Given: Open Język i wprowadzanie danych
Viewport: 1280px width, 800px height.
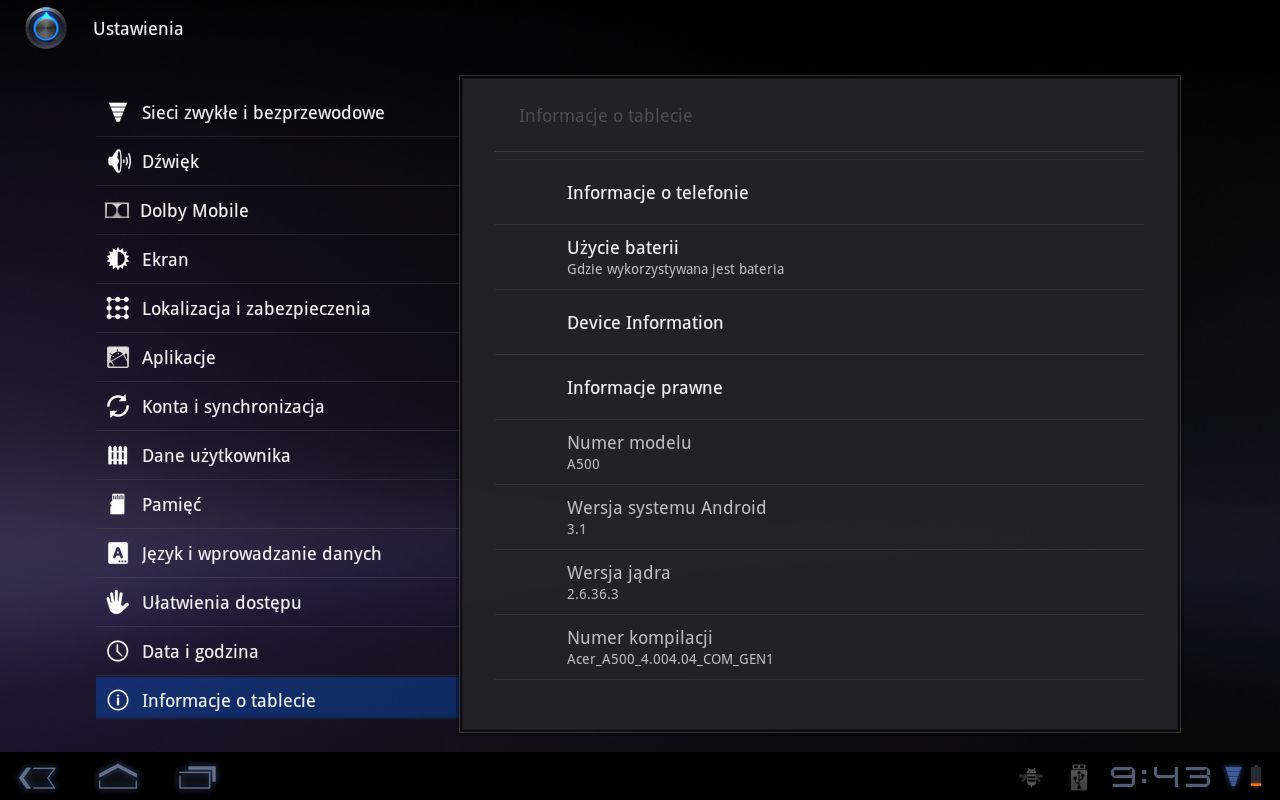Looking at the screenshot, I should [x=277, y=553].
